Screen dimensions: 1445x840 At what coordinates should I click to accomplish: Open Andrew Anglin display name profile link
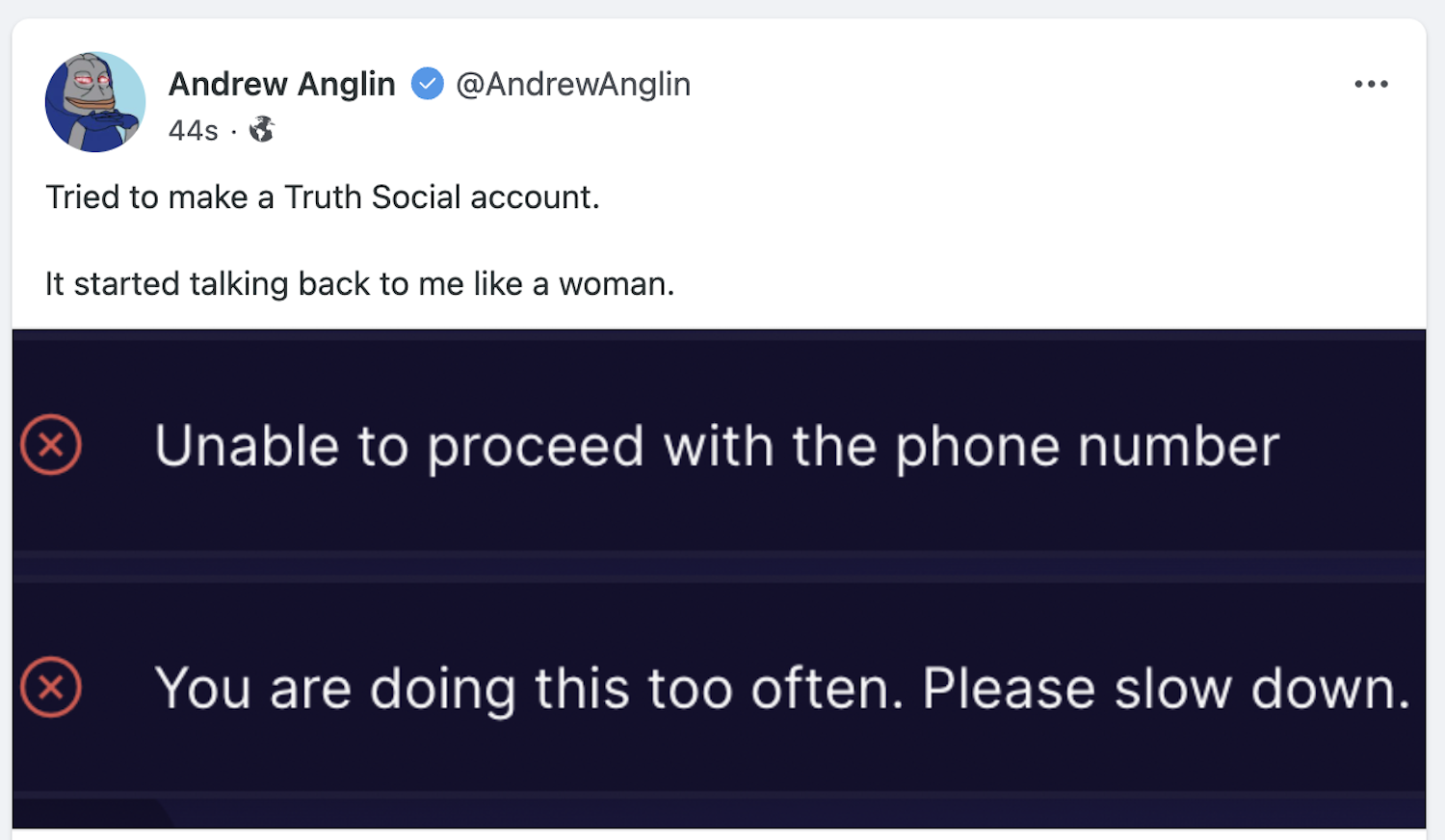(x=282, y=85)
